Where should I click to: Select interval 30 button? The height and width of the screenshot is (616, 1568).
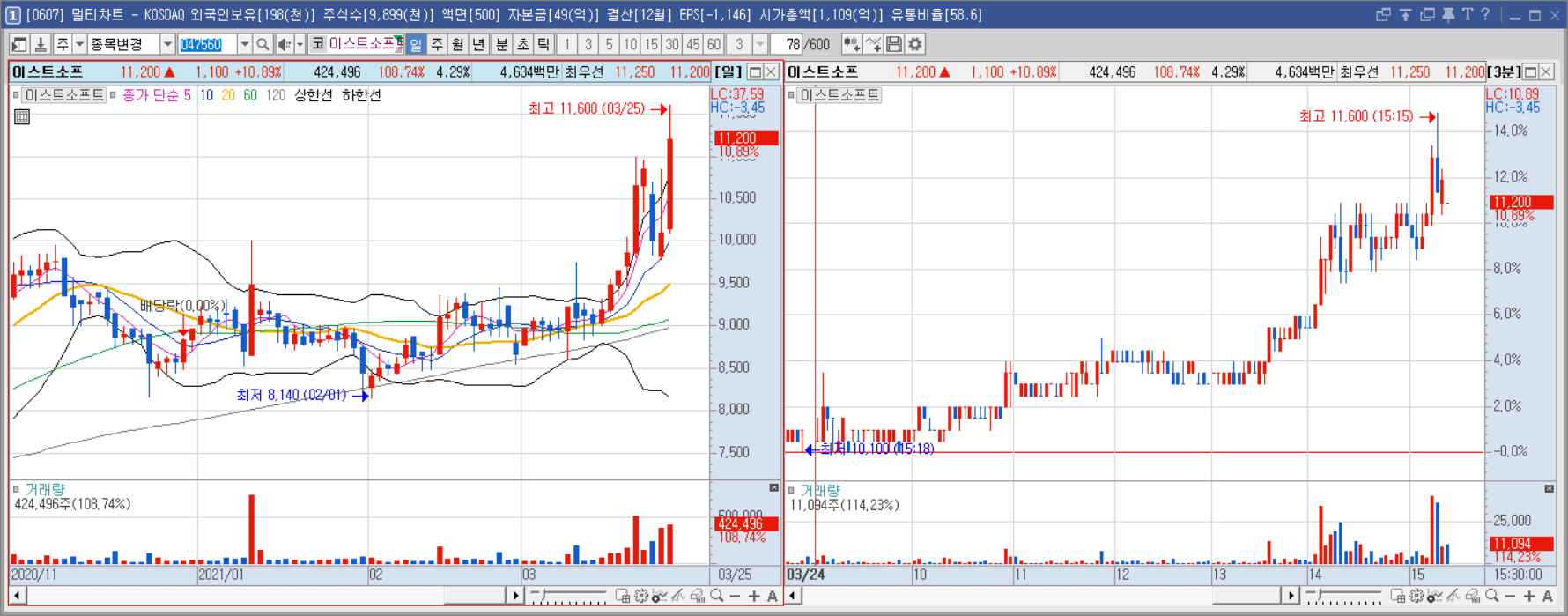tap(672, 44)
